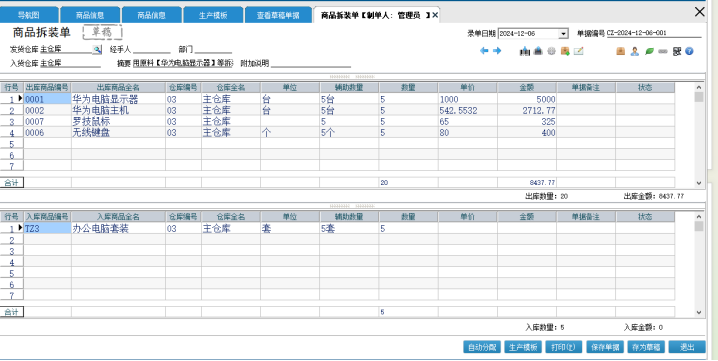The width and height of the screenshot is (718, 361).
Task: Open help with the blue question icon
Action: [689, 51]
